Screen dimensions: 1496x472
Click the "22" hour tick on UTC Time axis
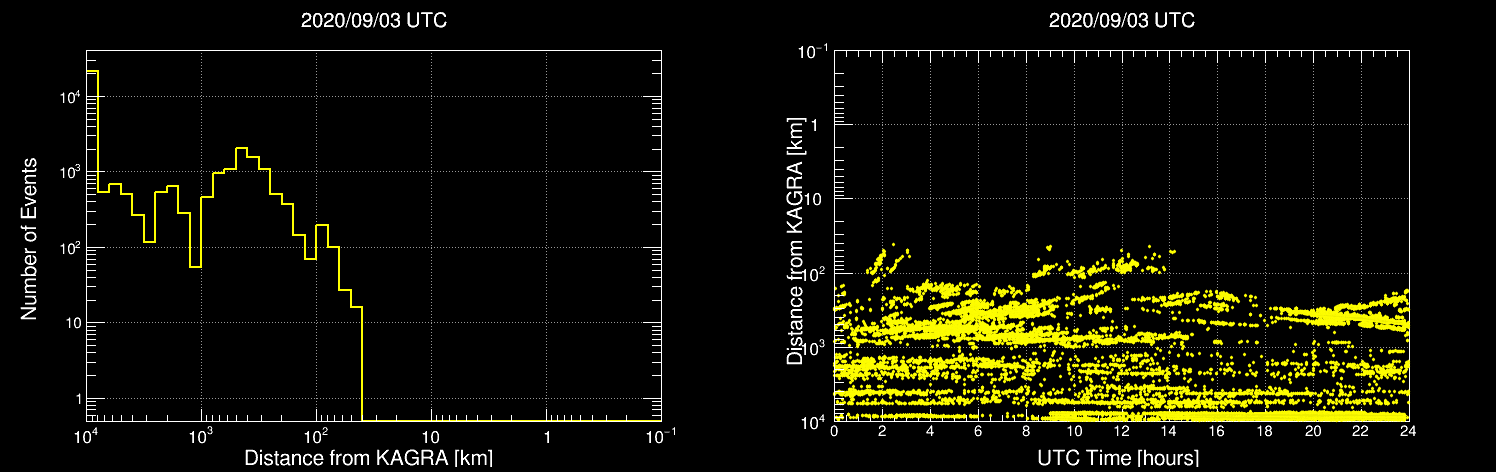tap(1361, 433)
